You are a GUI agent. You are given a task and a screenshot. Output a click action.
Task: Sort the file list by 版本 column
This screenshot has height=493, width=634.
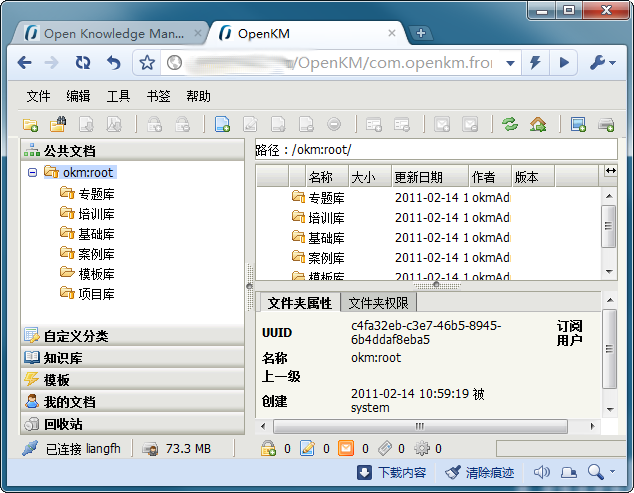(533, 177)
